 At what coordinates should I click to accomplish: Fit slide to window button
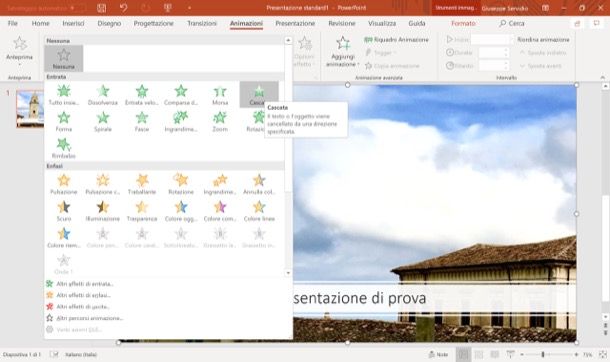pos(603,354)
